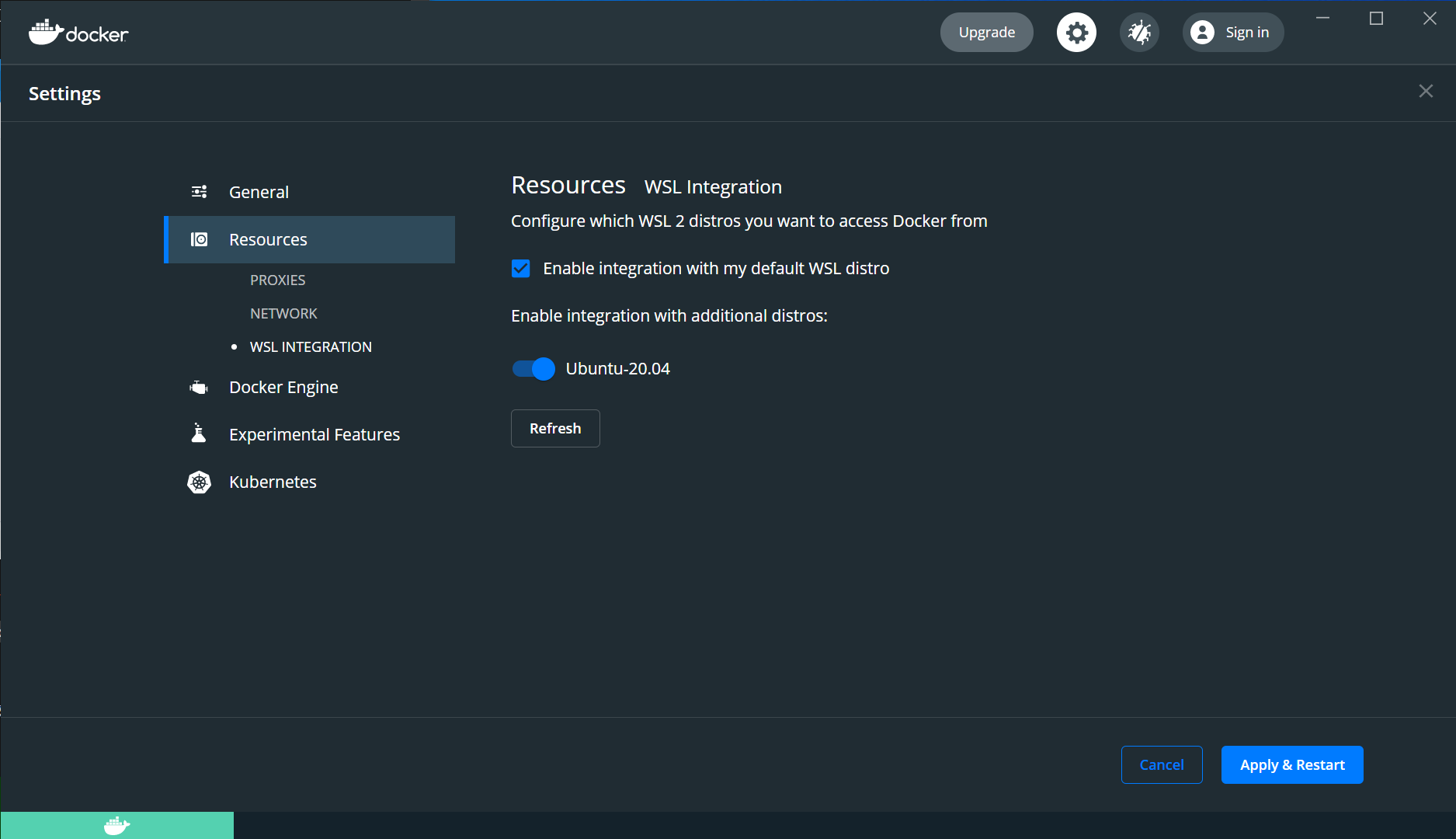Click the Resources panel icon

200,239
